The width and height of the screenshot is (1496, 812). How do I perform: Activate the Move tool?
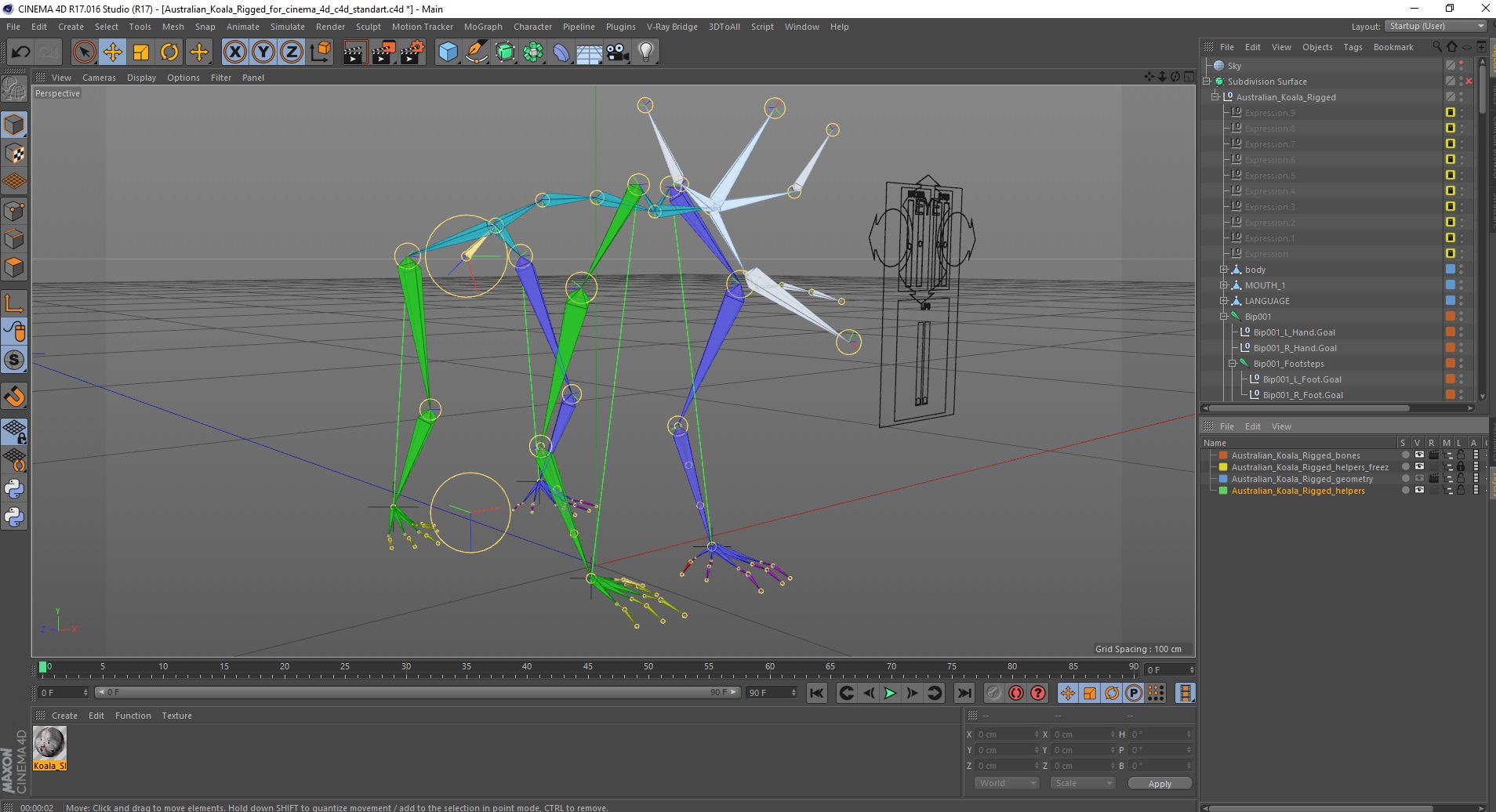pos(113,53)
